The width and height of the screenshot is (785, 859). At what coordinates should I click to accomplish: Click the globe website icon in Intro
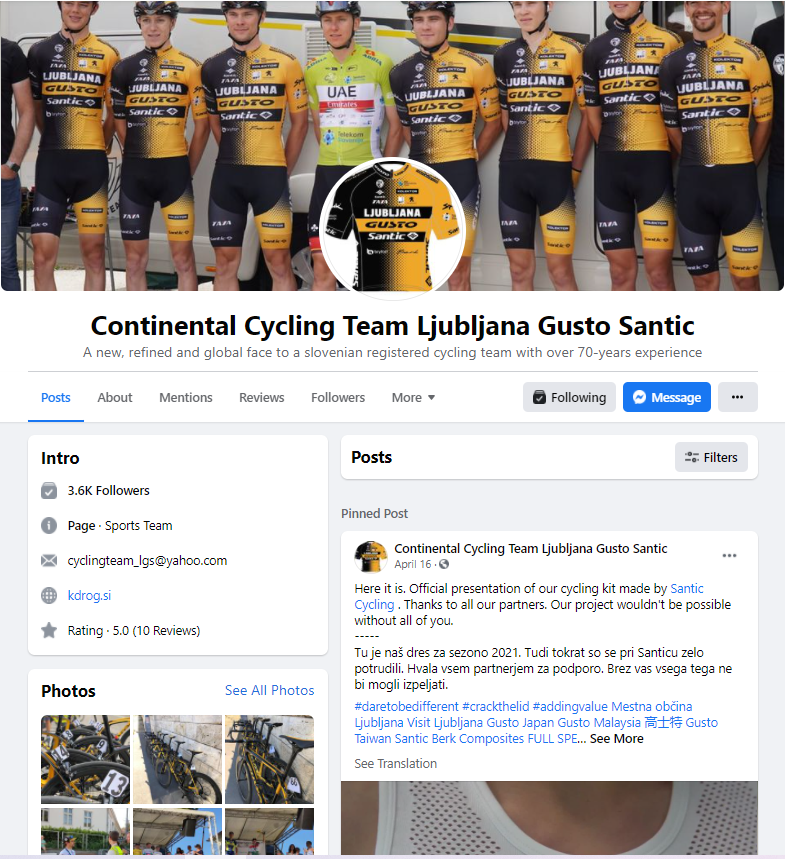click(49, 595)
